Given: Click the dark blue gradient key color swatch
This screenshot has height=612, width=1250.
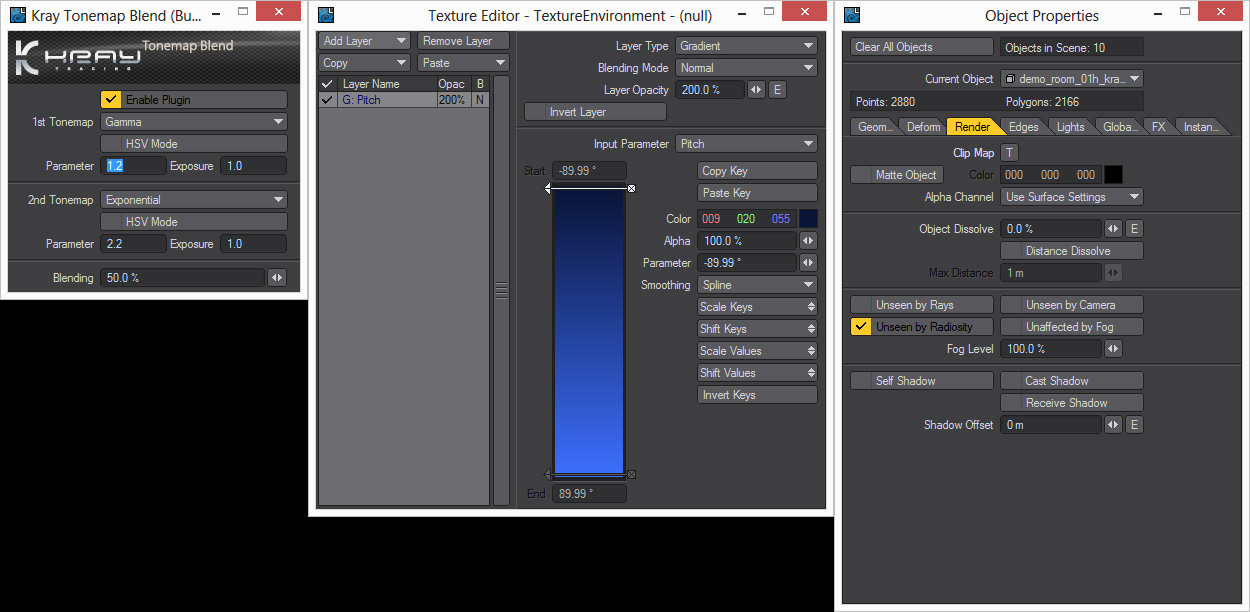Looking at the screenshot, I should (x=807, y=219).
